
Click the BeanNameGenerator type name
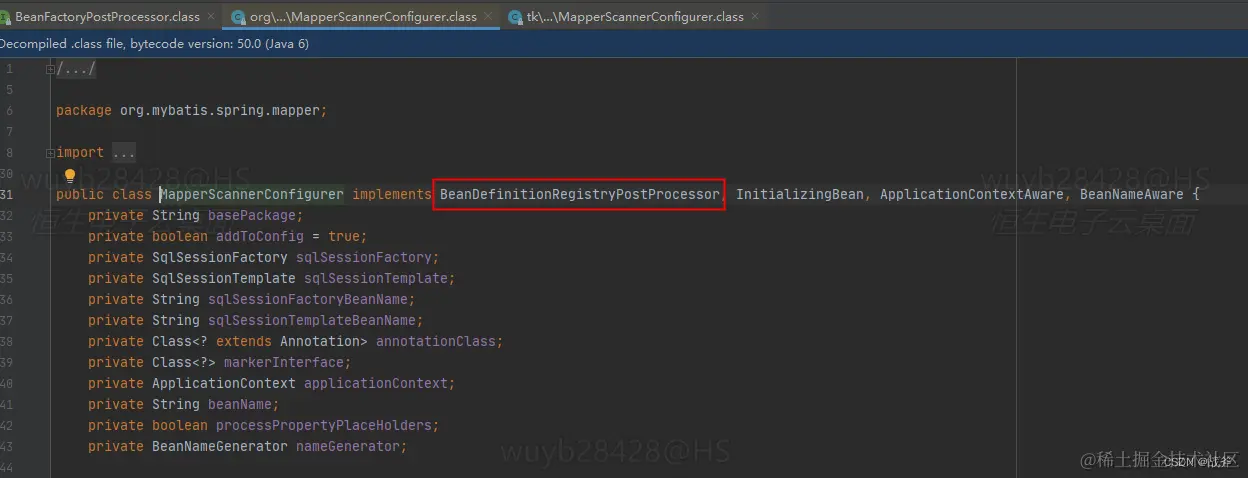(x=220, y=446)
